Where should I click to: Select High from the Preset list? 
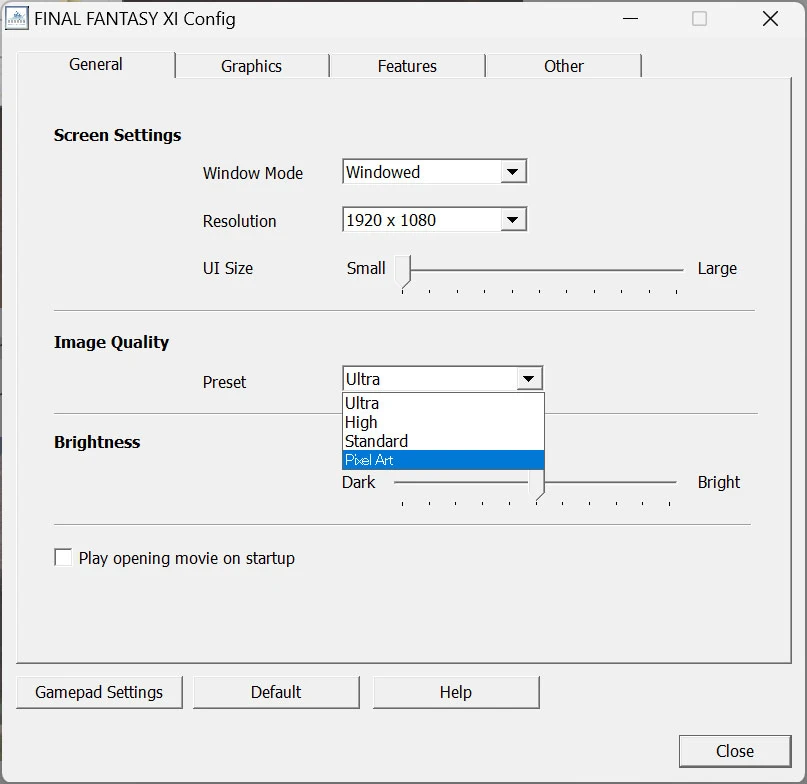(x=443, y=422)
